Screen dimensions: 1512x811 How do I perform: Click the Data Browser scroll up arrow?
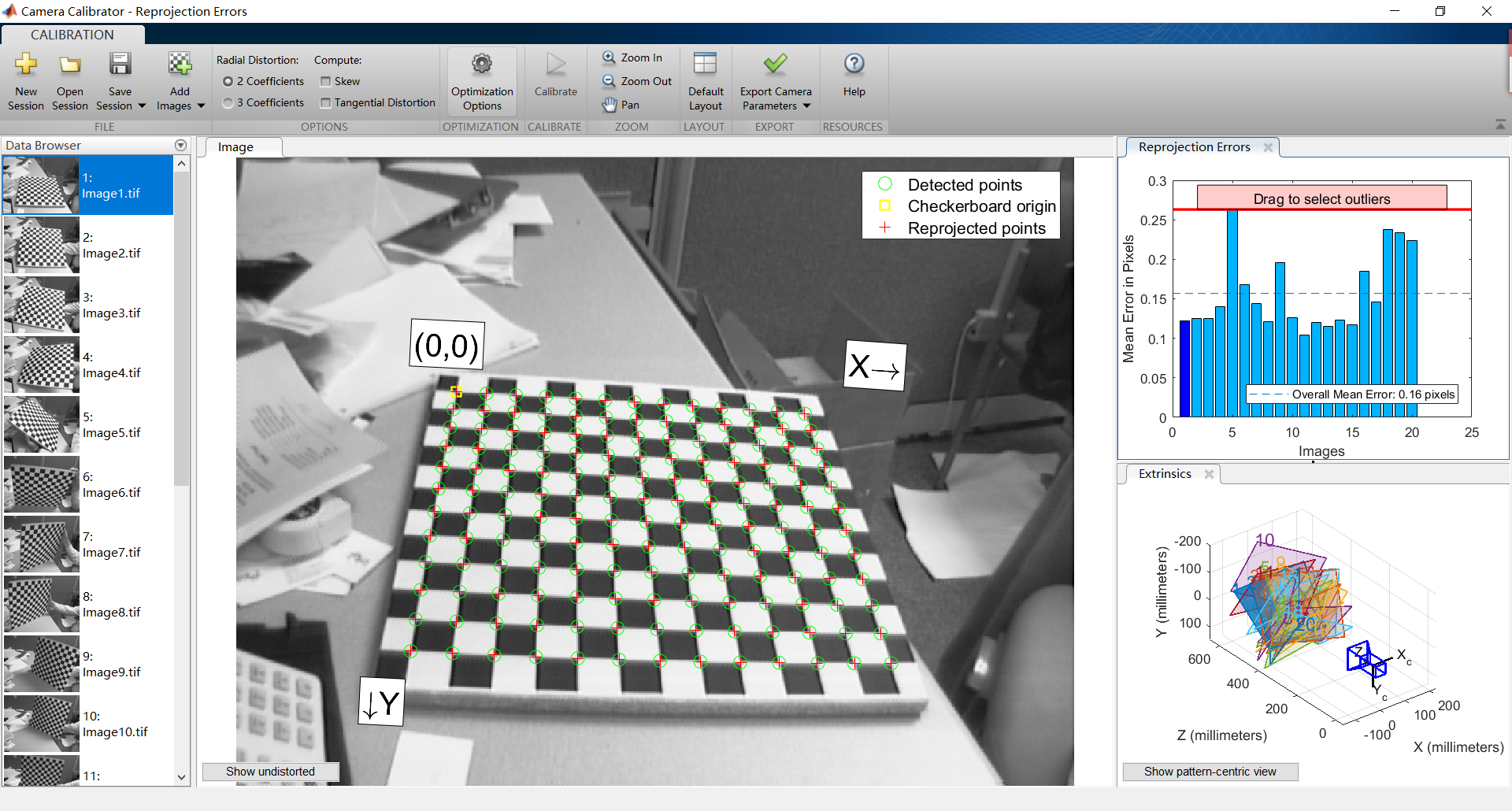(x=182, y=164)
